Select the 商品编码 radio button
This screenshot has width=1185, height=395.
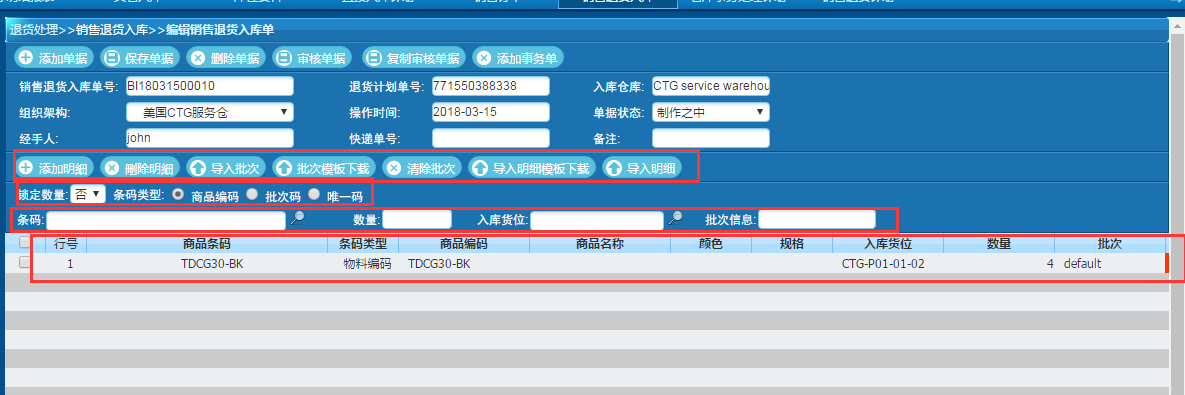point(178,194)
